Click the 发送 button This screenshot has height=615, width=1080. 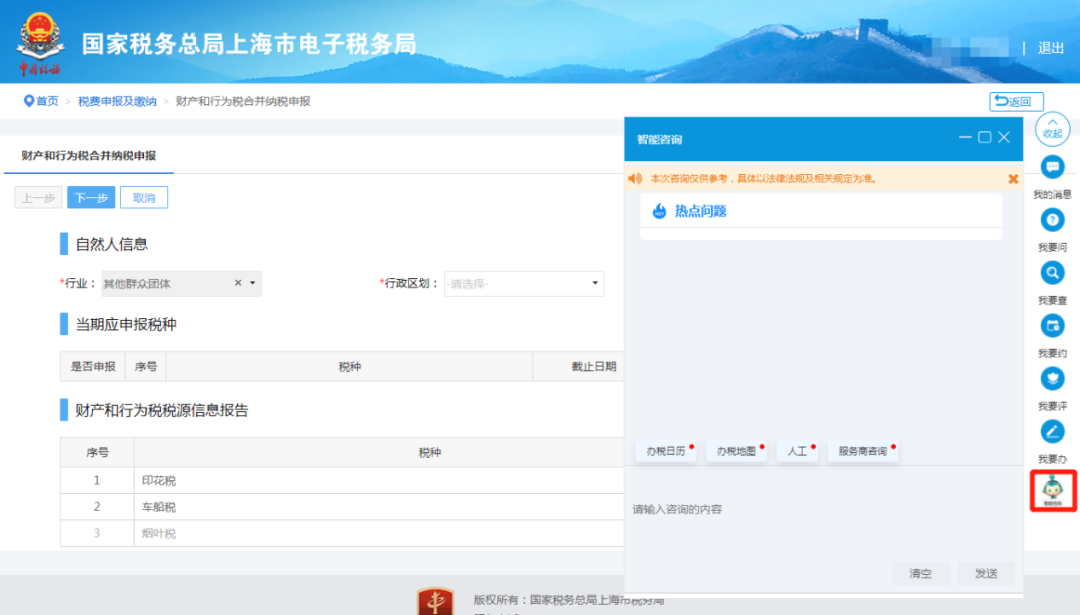pos(986,573)
